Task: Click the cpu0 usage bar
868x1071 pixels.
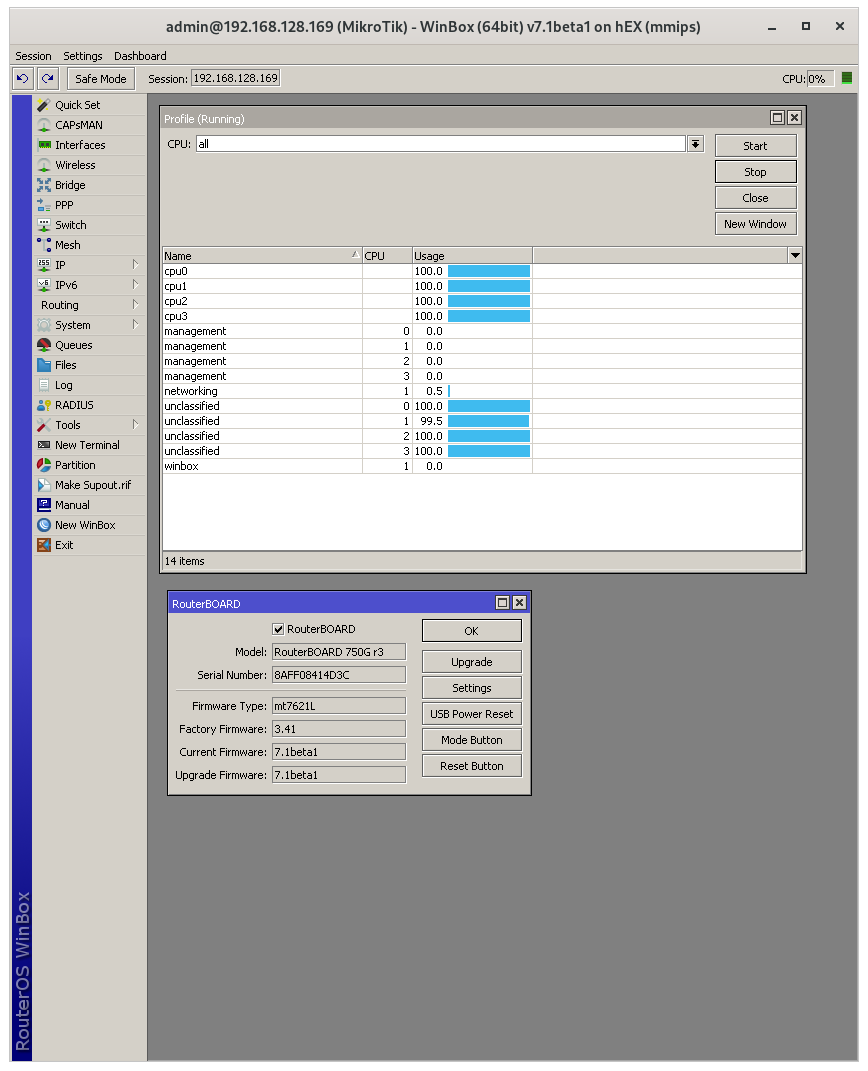Action: (x=489, y=271)
